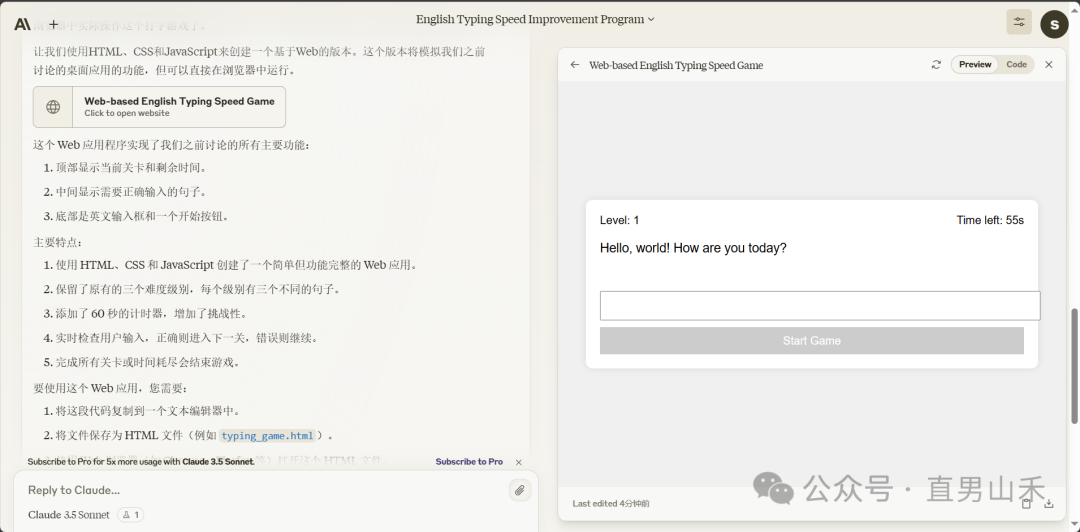Start a new chat with plus icon
Viewport: 1080px width, 532px height.
click(x=53, y=24)
